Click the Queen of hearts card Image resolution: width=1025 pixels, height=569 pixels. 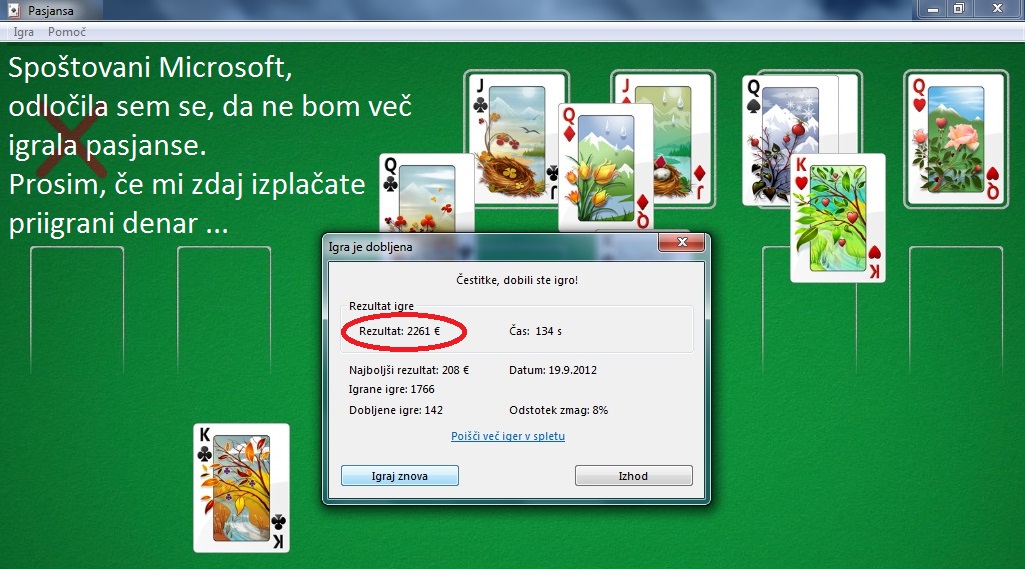956,140
